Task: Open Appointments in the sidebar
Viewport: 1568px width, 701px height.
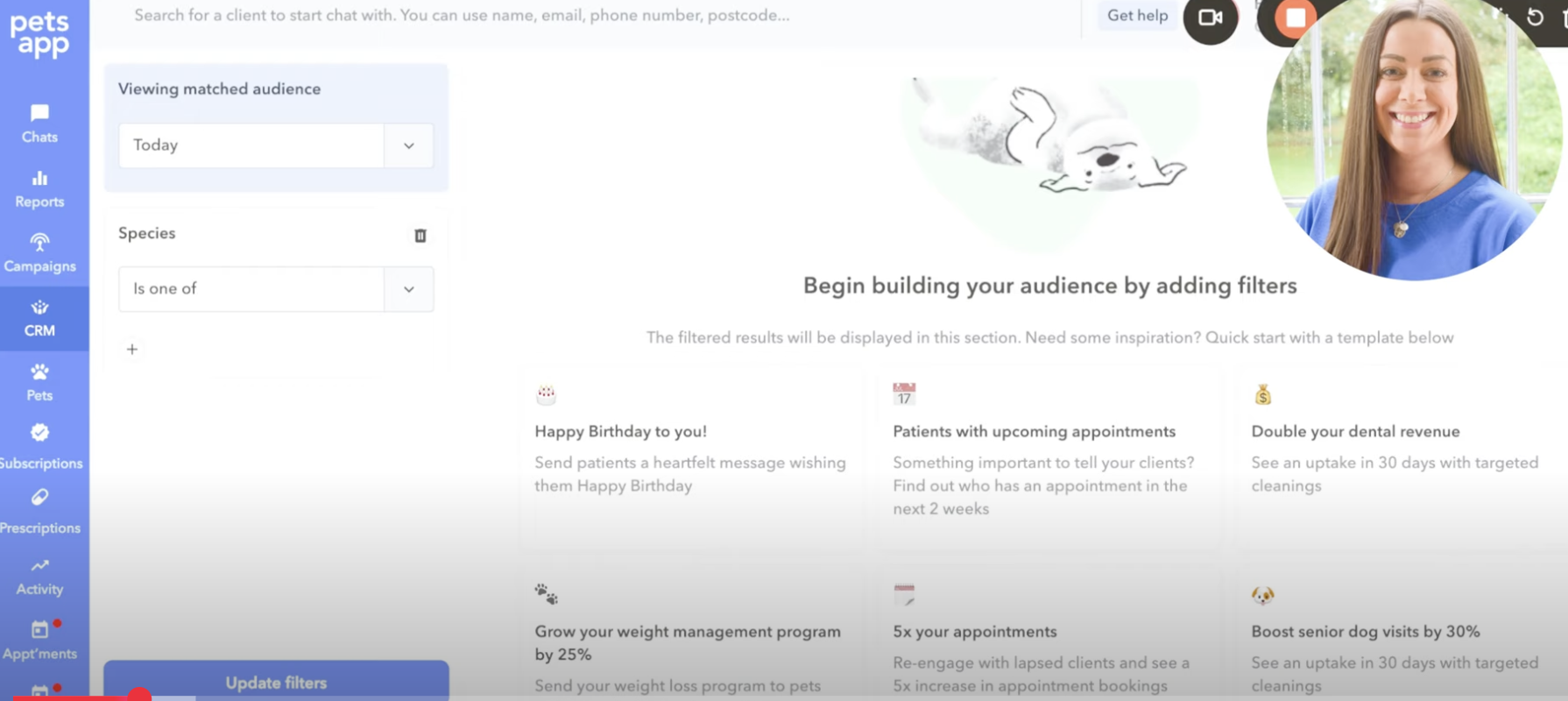Action: tap(39, 640)
